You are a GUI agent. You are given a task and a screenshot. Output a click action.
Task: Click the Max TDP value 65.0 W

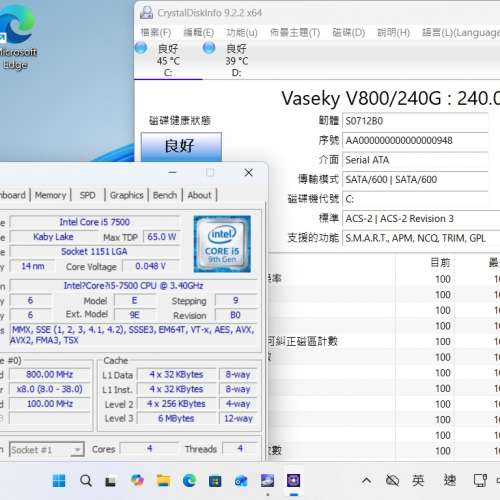point(162,237)
